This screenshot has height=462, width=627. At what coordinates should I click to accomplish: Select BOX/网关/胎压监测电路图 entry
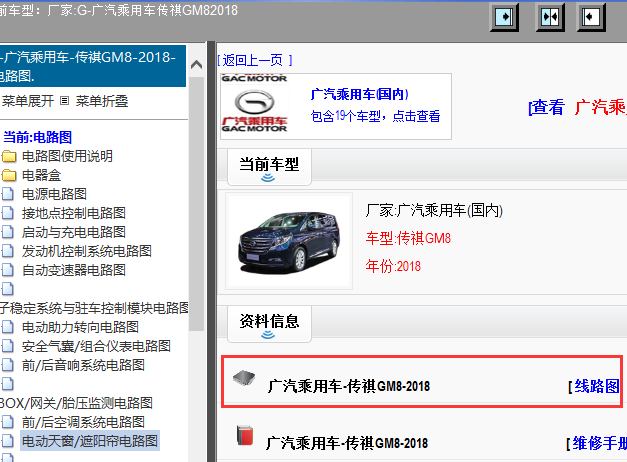76,403
